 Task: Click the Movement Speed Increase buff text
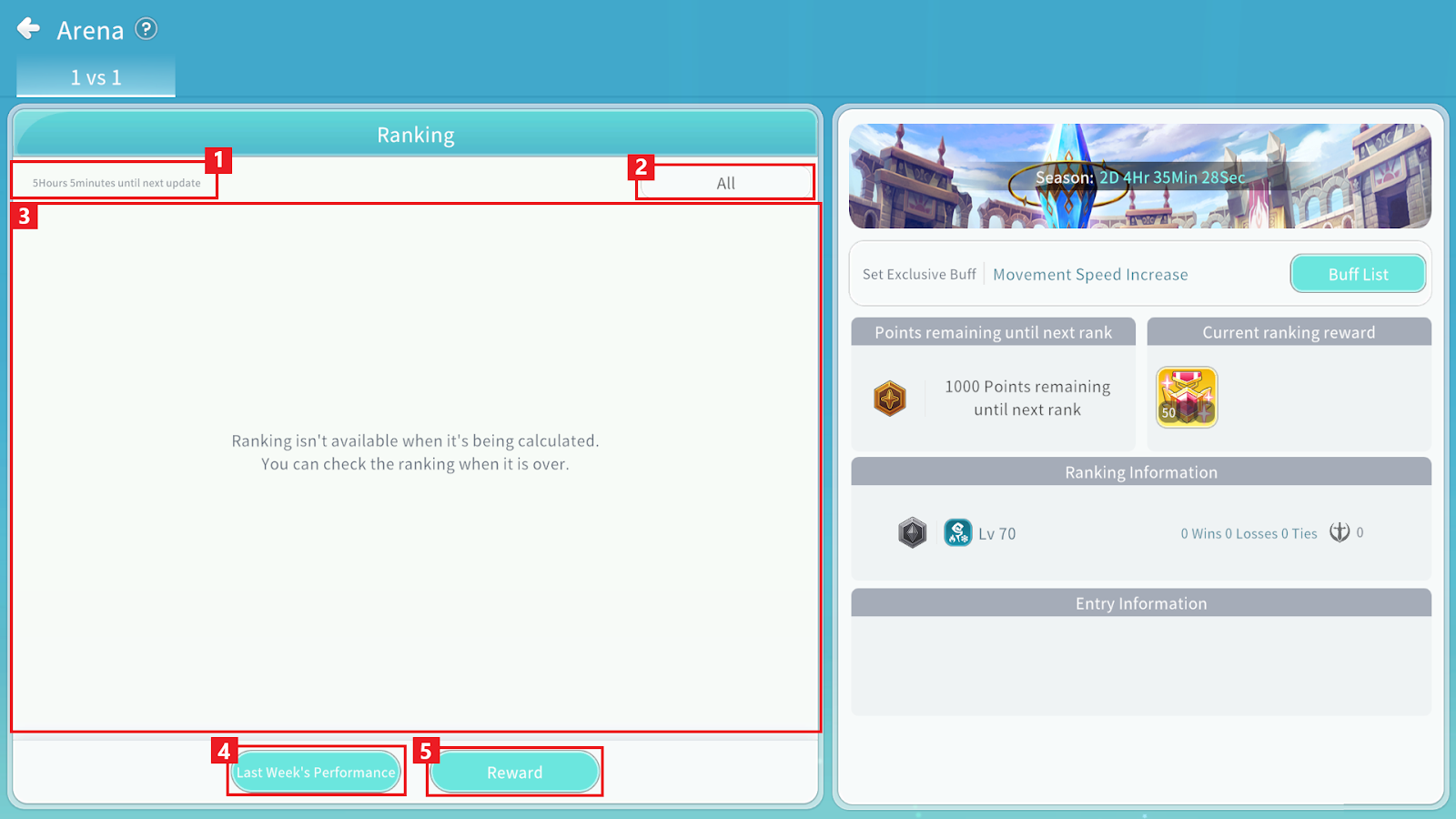[x=1090, y=275]
